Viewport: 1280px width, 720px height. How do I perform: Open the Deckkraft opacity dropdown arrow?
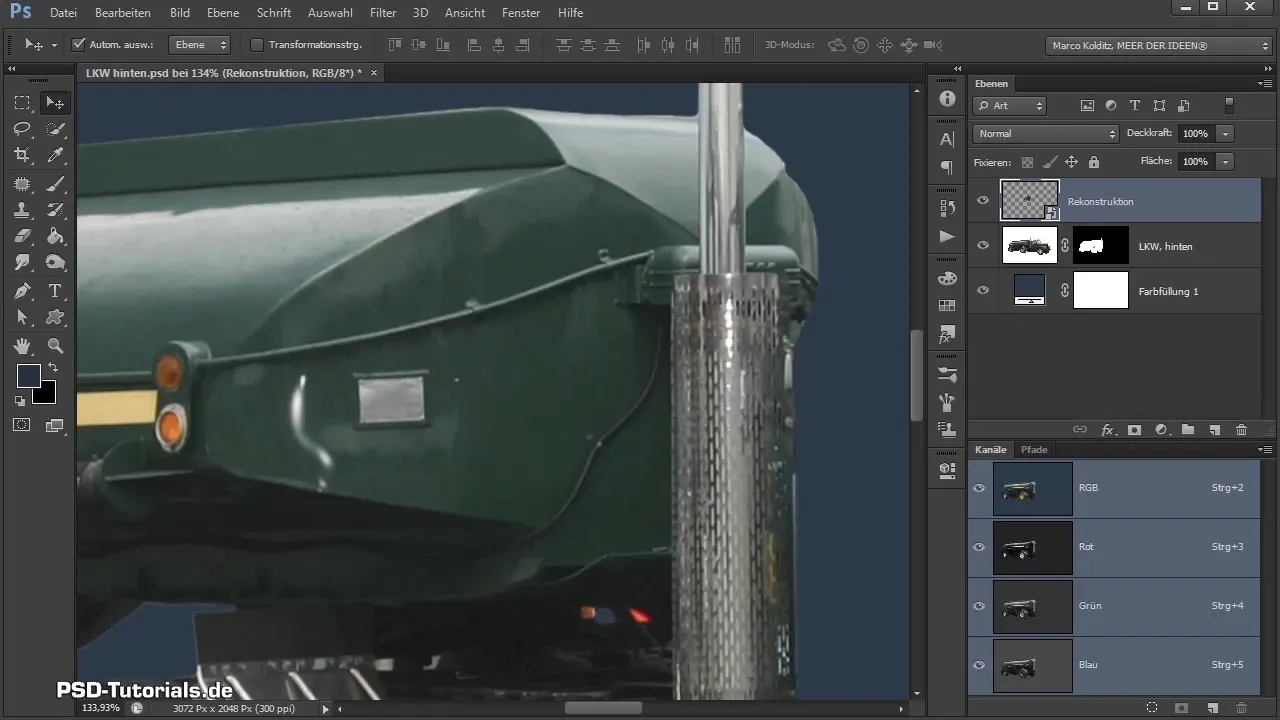pos(1226,133)
